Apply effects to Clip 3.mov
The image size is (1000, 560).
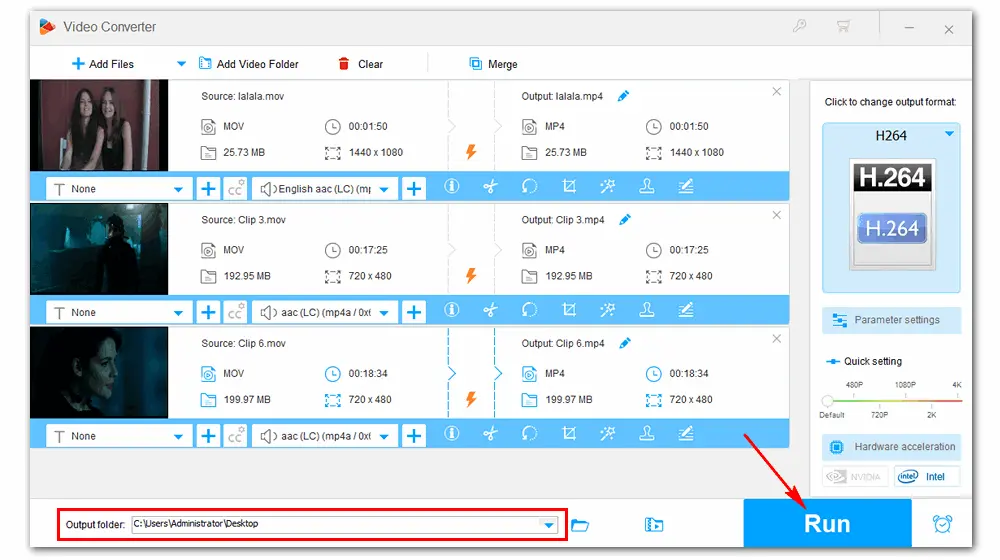point(607,310)
